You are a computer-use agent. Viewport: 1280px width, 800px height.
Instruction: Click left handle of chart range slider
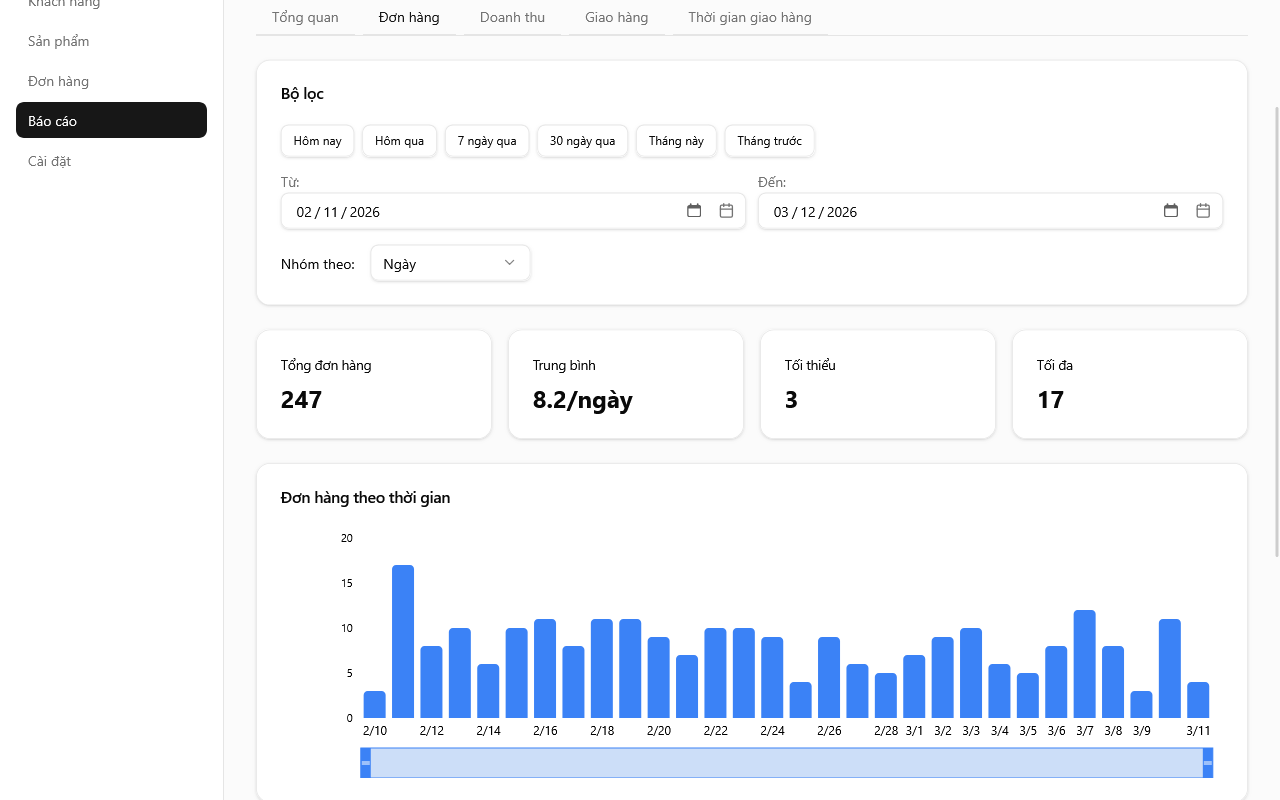[366, 763]
